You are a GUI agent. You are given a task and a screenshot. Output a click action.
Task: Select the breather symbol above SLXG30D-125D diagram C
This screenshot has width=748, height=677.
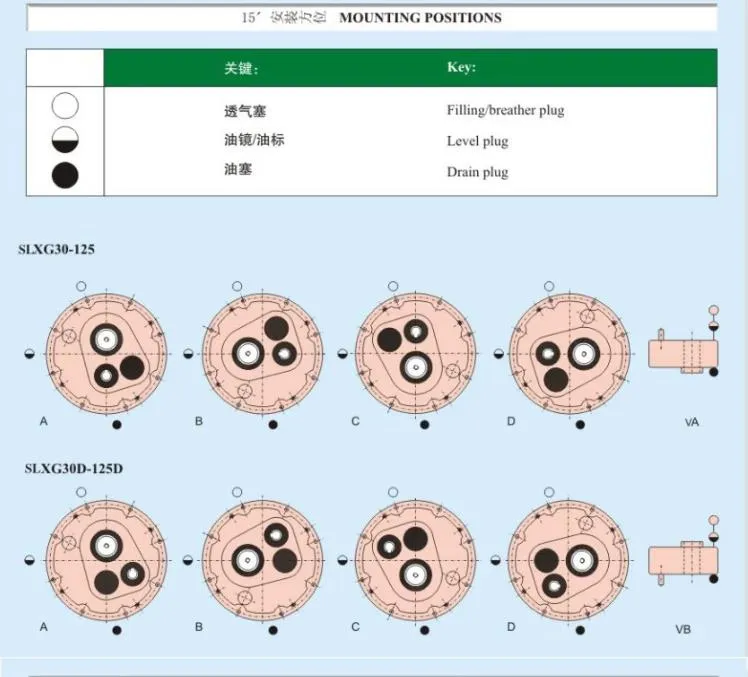point(393,492)
